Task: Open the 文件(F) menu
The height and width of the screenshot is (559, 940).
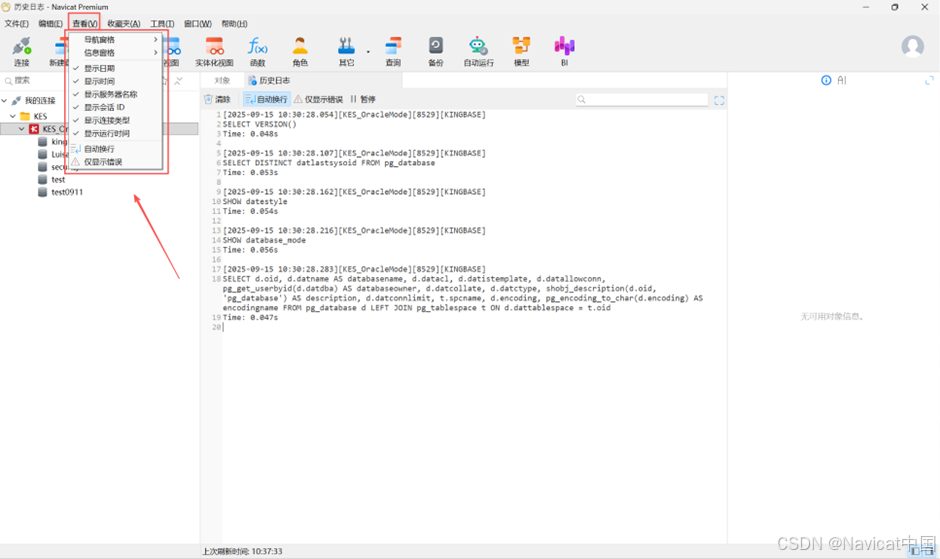Action: click(x=16, y=24)
